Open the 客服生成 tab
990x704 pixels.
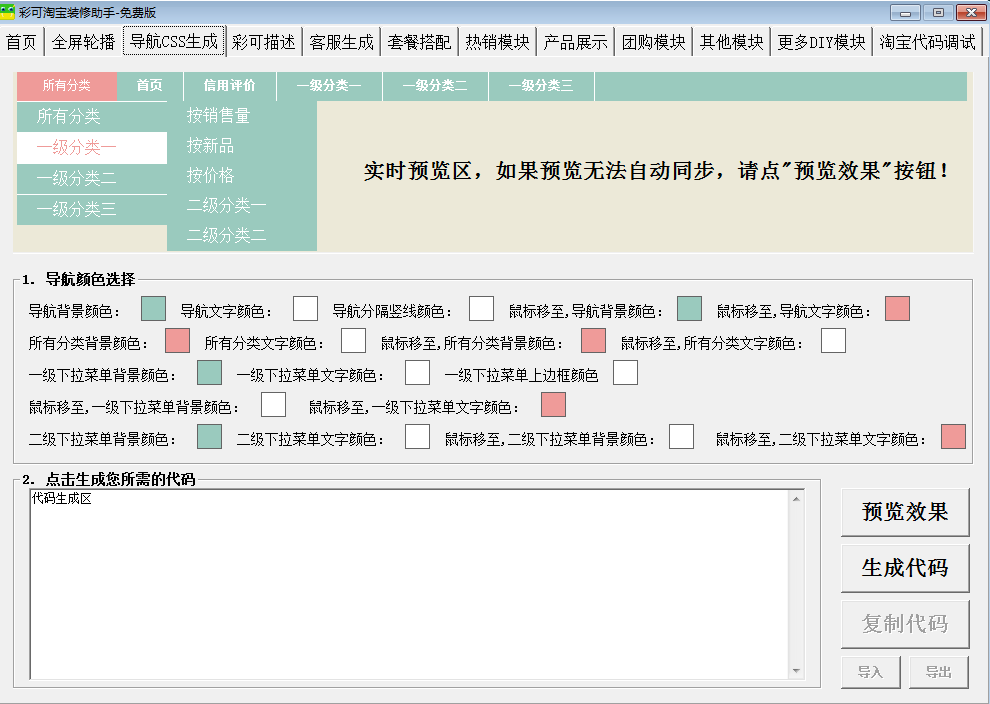pyautogui.click(x=341, y=42)
